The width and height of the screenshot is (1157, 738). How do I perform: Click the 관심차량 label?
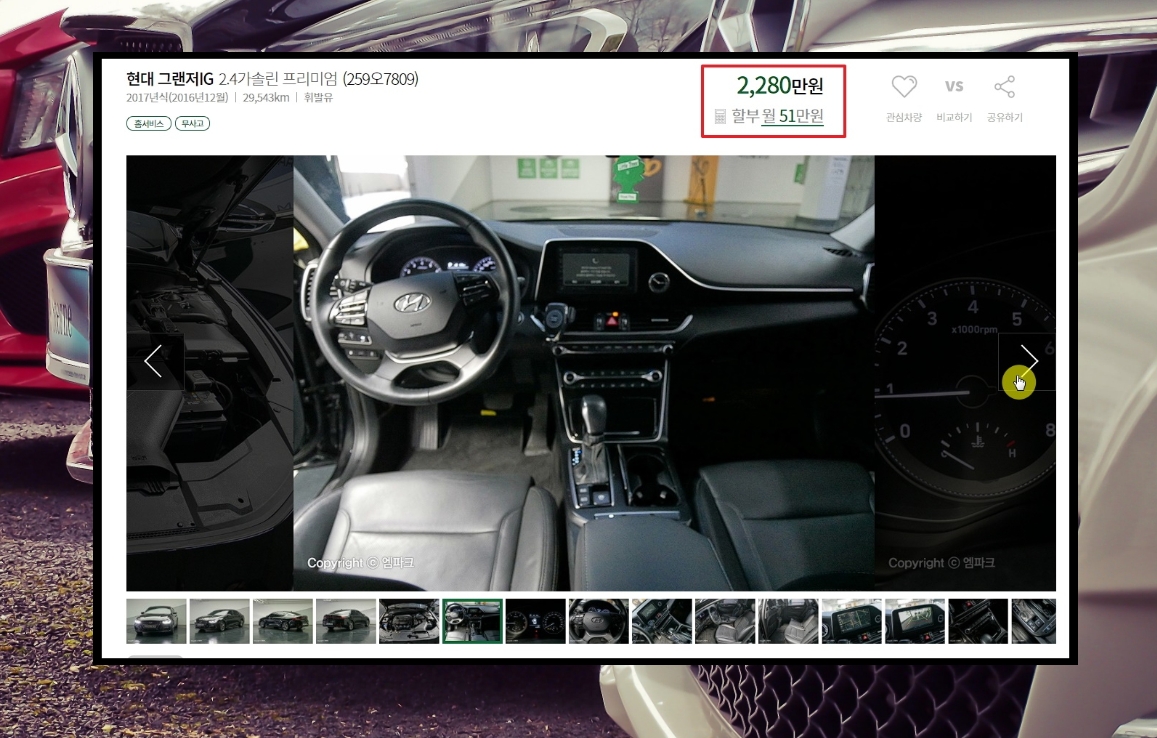[904, 117]
